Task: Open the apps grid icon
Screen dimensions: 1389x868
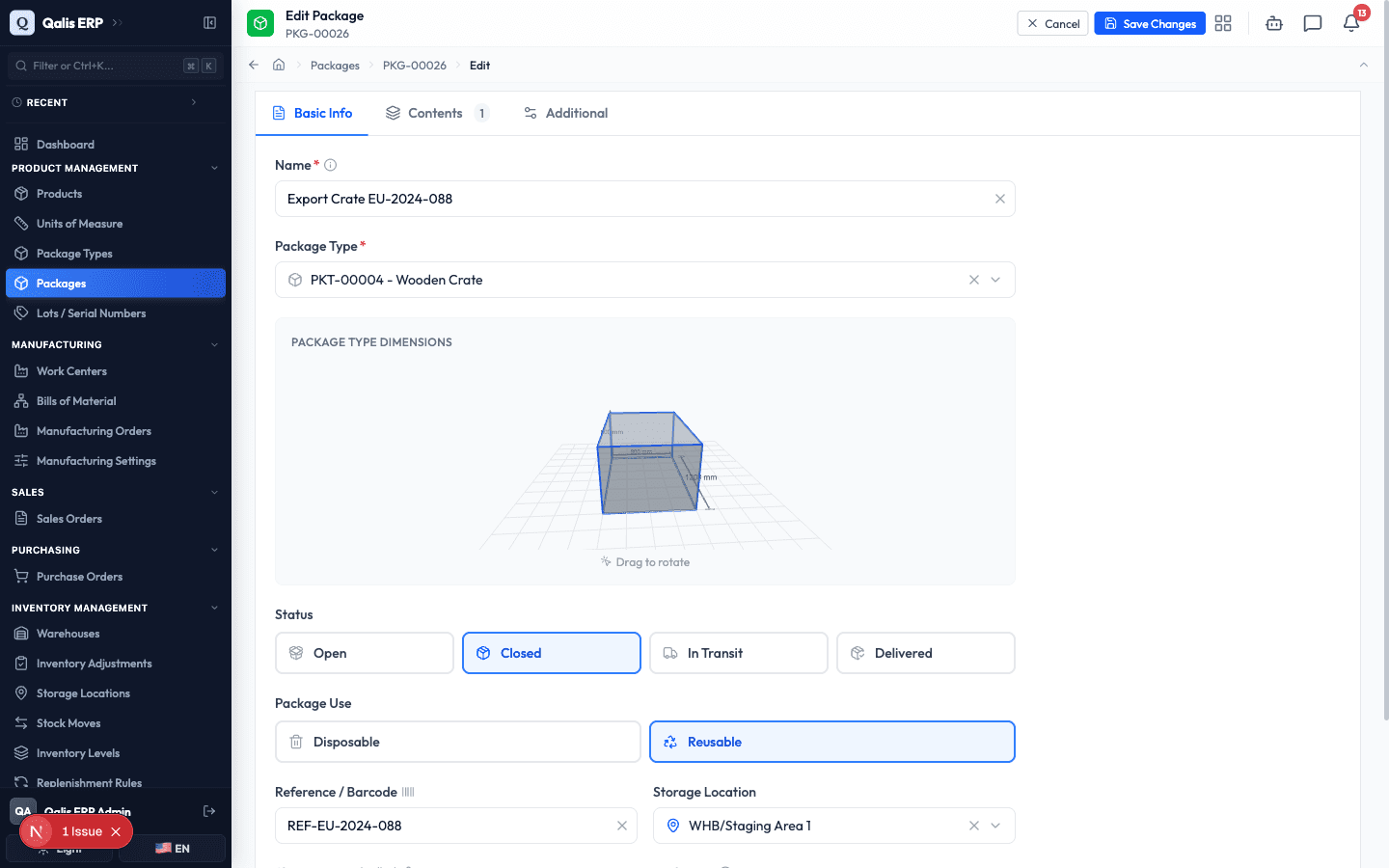Action: click(x=1223, y=23)
